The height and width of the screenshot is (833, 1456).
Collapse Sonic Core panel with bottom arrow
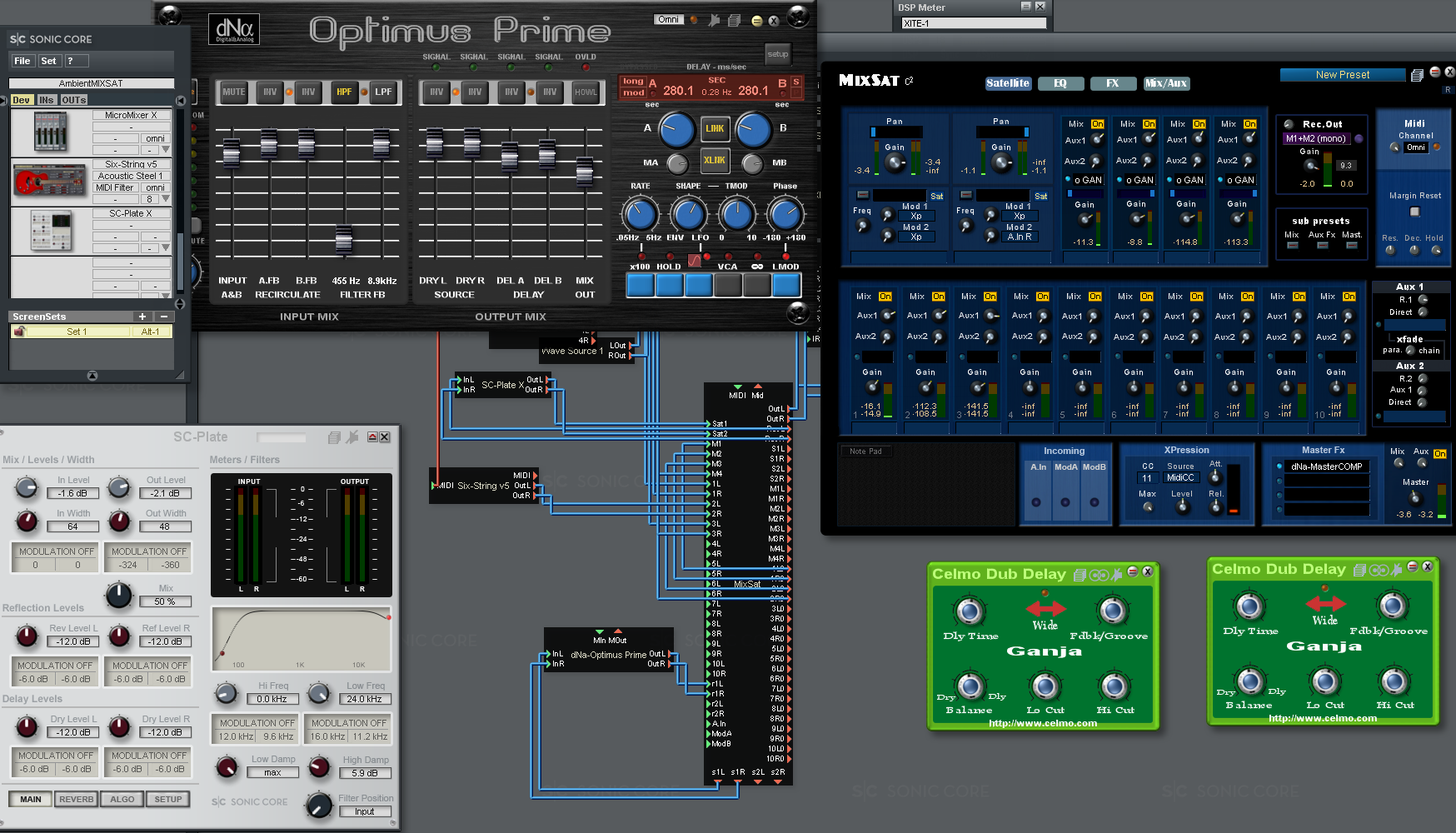pyautogui.click(x=92, y=376)
